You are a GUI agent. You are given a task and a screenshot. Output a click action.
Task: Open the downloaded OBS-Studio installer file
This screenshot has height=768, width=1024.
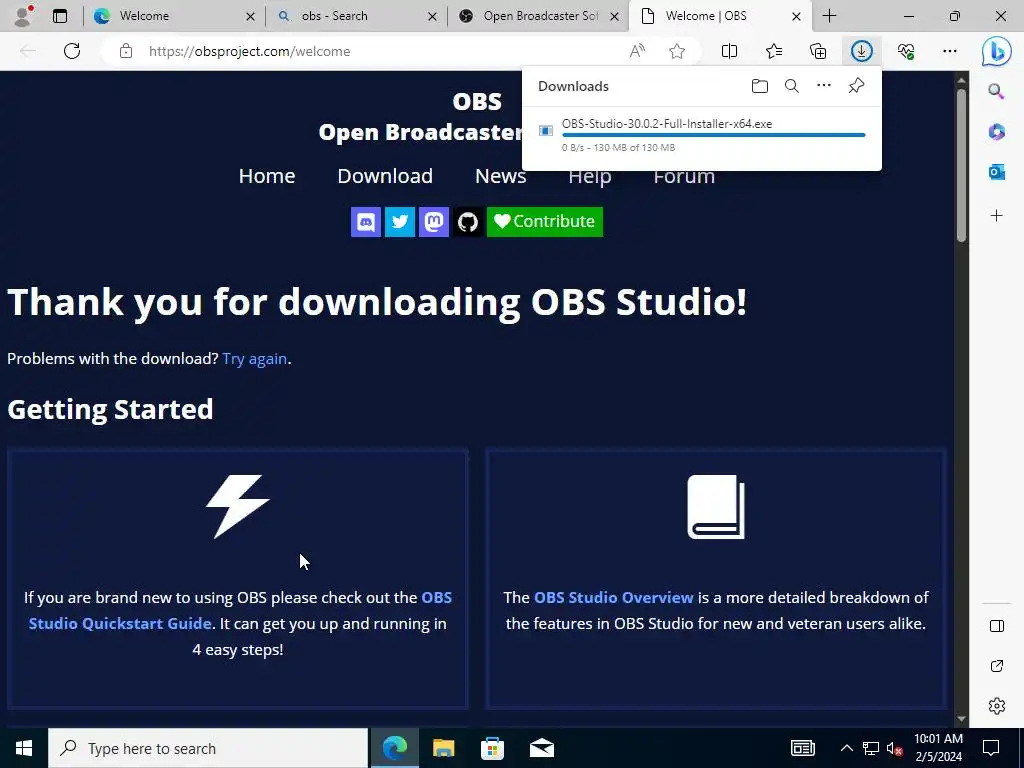pos(667,123)
